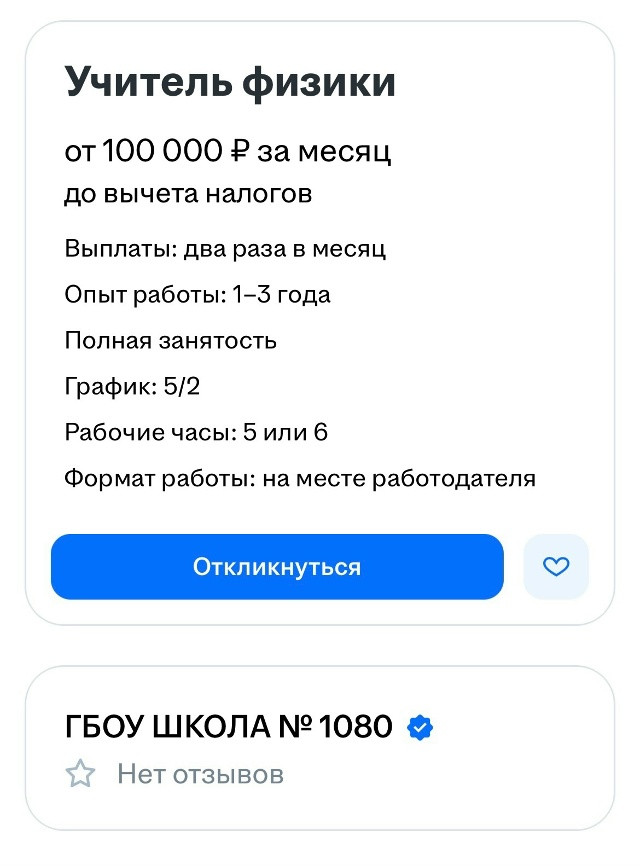Open the ГБОУ ШКОЛА № 1080 employer page
This screenshot has height=866, width=640.
(x=229, y=726)
